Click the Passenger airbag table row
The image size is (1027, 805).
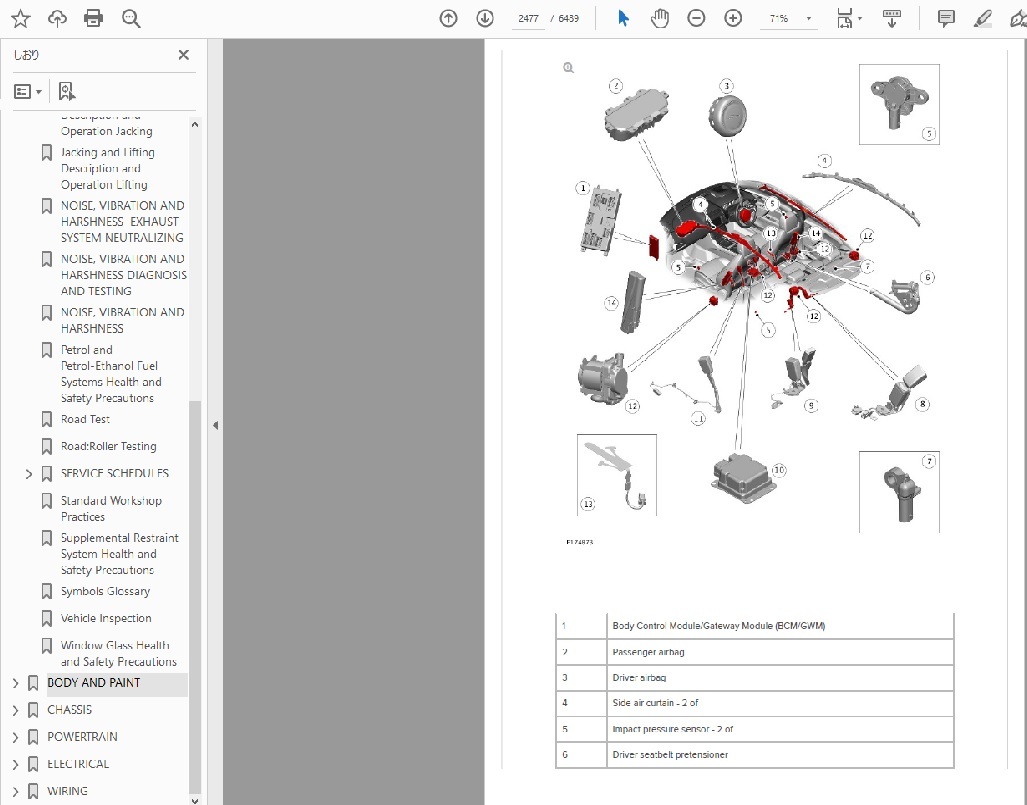755,652
